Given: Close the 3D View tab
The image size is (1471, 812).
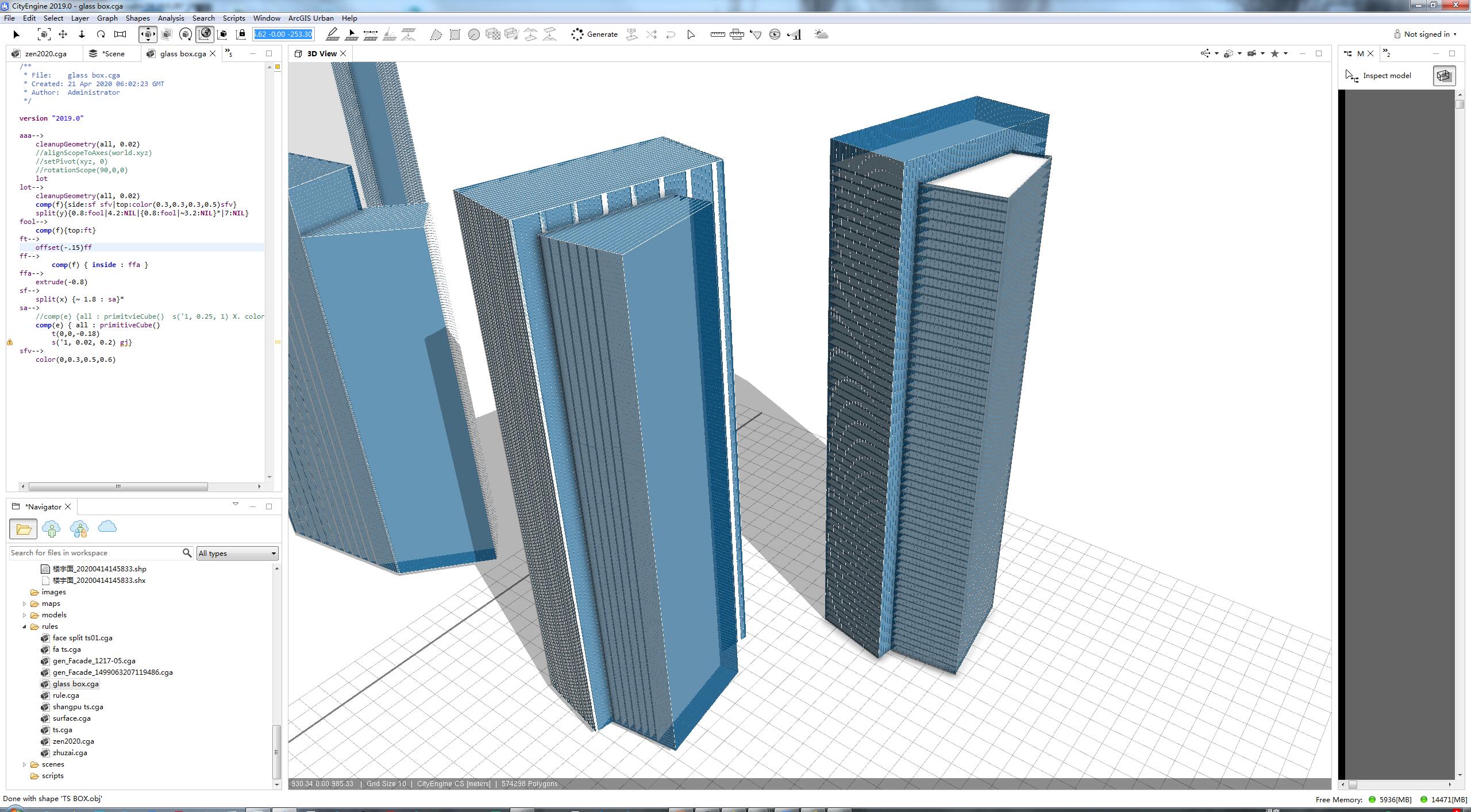Looking at the screenshot, I should (343, 53).
